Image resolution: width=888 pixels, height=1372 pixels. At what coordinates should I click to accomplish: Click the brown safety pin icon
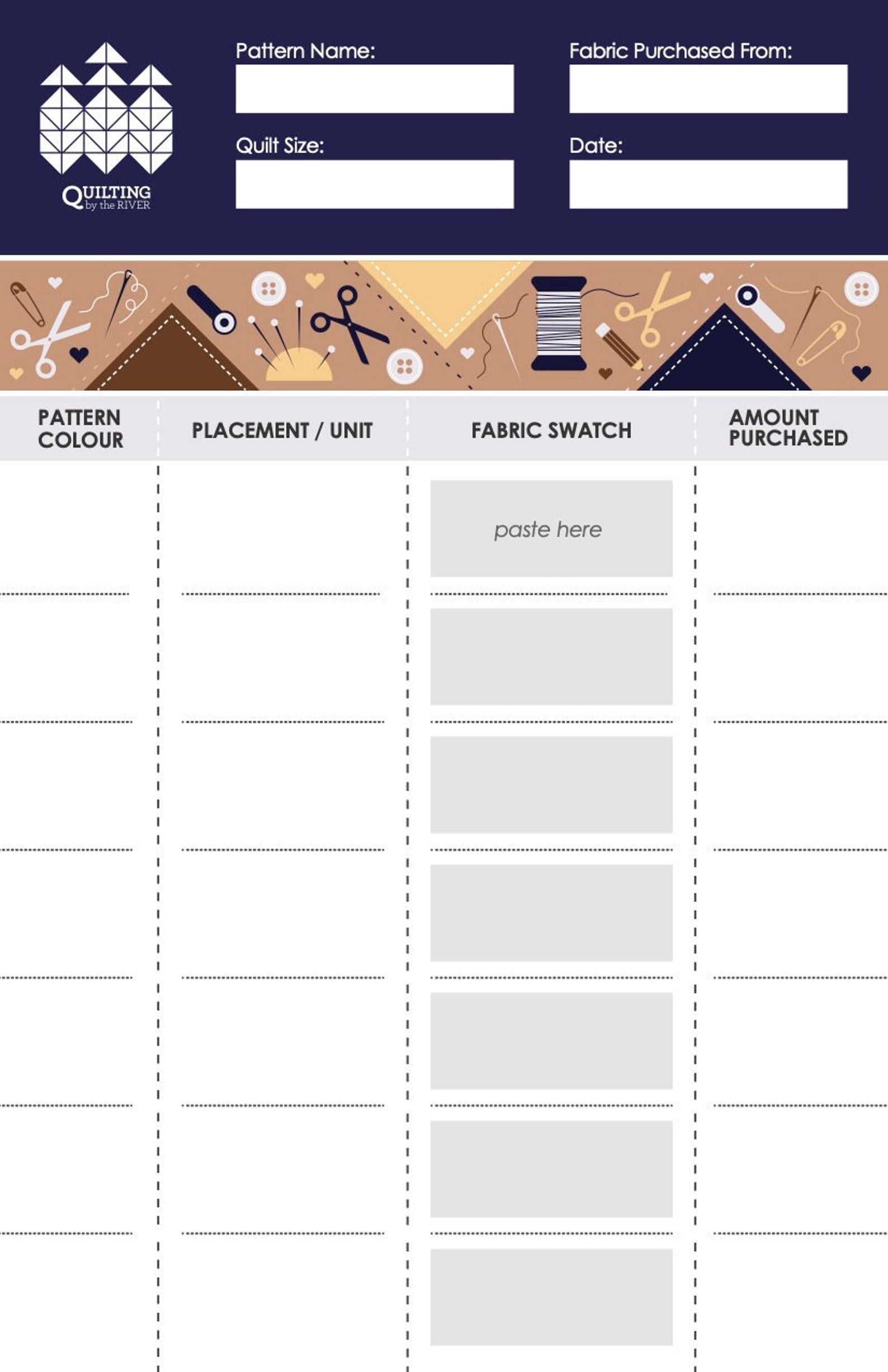pos(27,303)
